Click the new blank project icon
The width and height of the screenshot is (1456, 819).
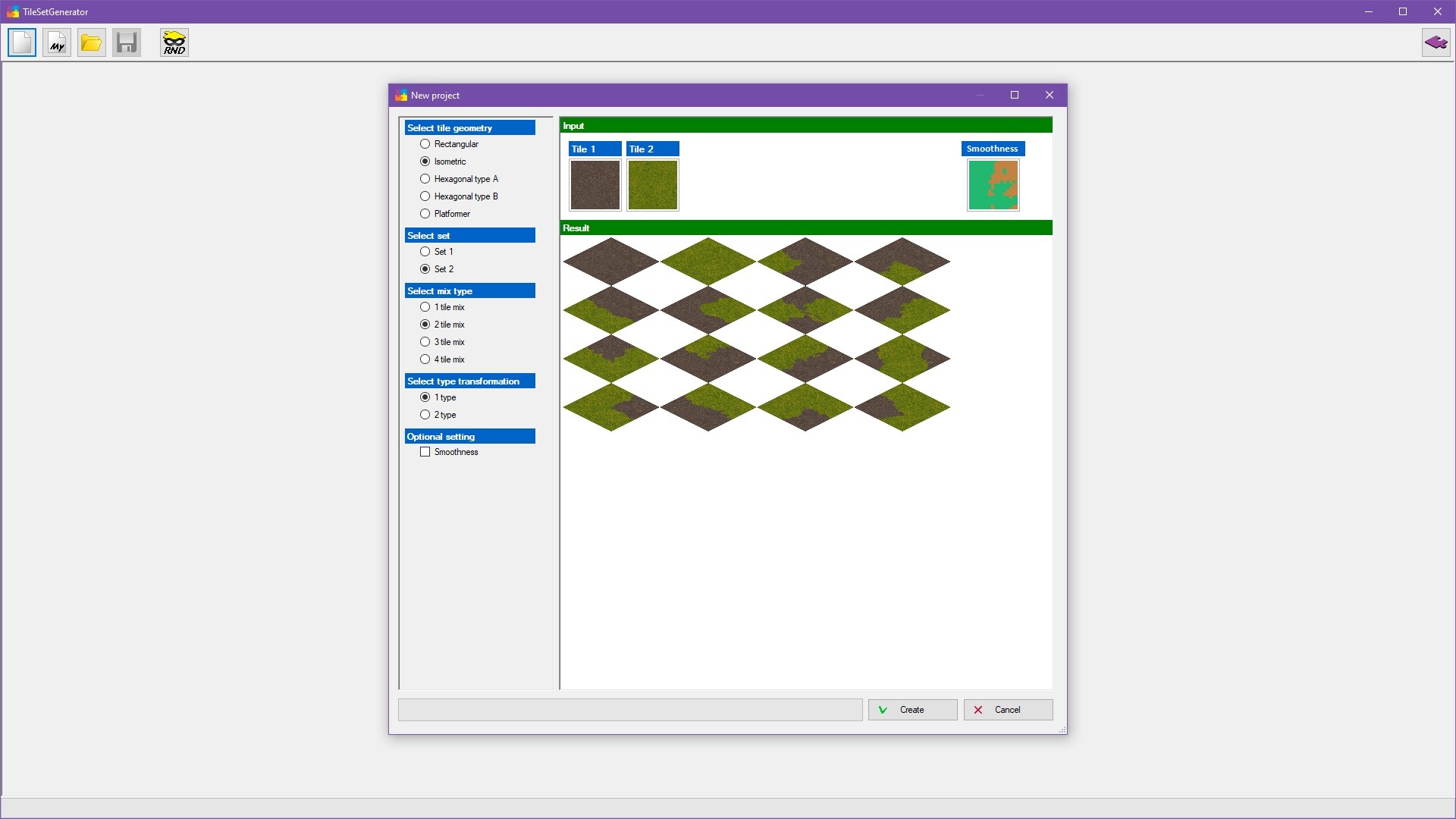tap(22, 42)
